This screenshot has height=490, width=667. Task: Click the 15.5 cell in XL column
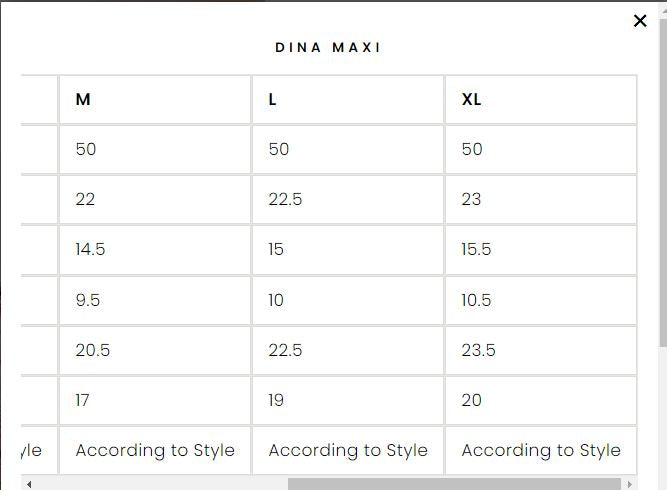[476, 250]
